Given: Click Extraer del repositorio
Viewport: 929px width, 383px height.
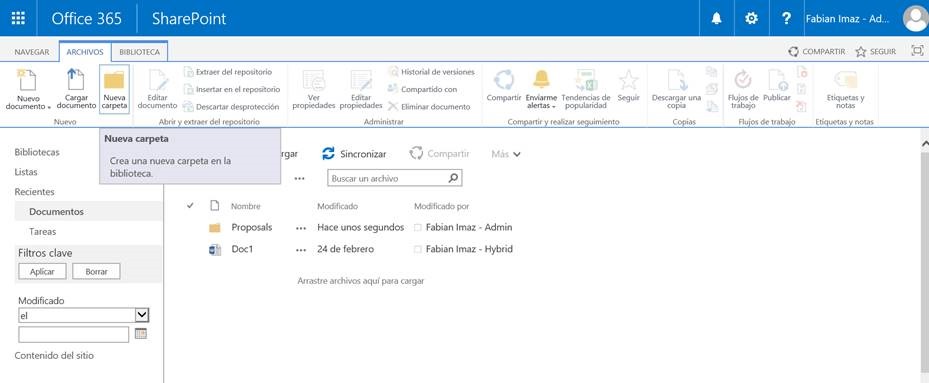Looking at the screenshot, I should coord(227,72).
